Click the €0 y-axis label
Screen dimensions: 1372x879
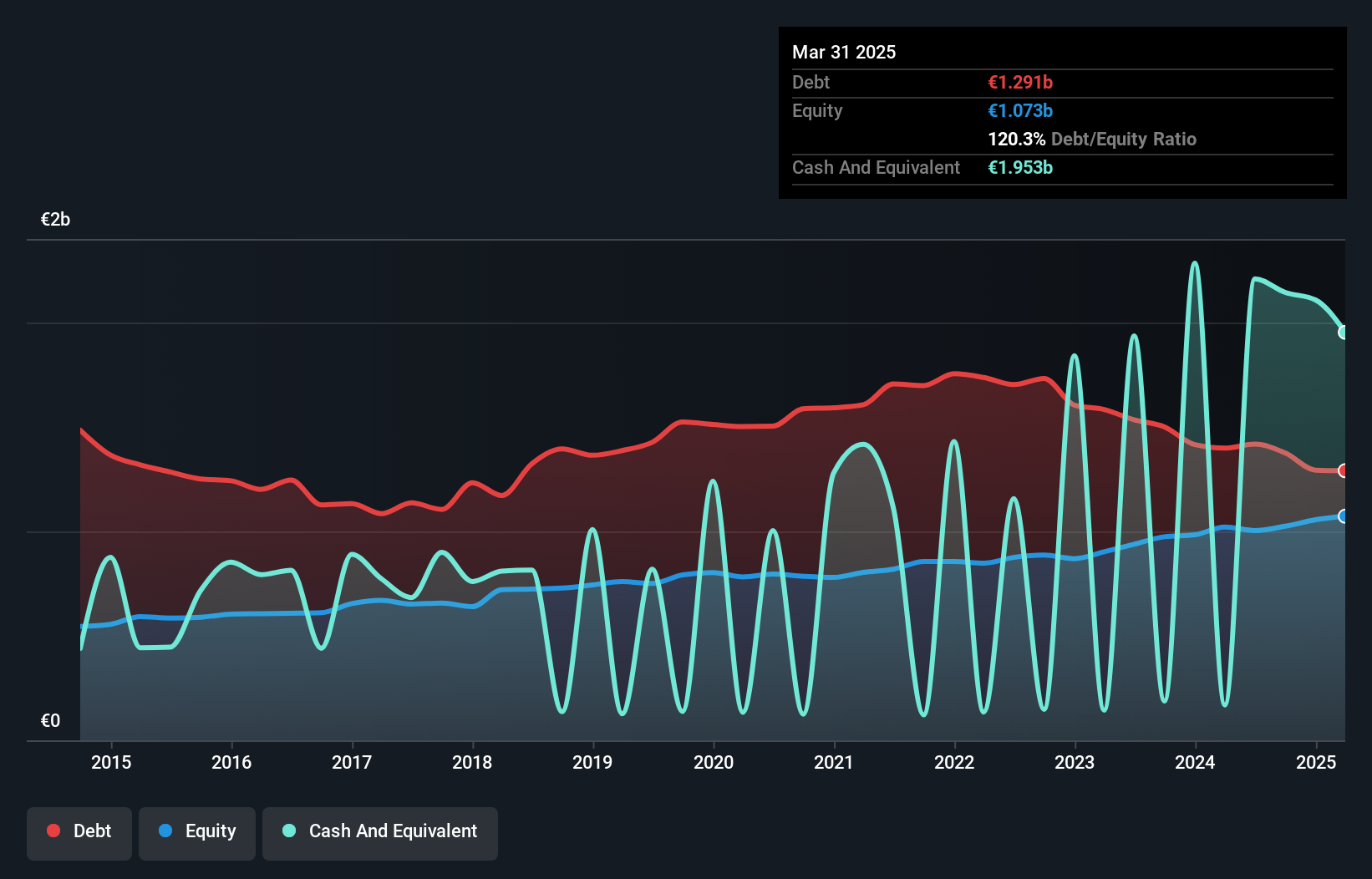tap(50, 721)
